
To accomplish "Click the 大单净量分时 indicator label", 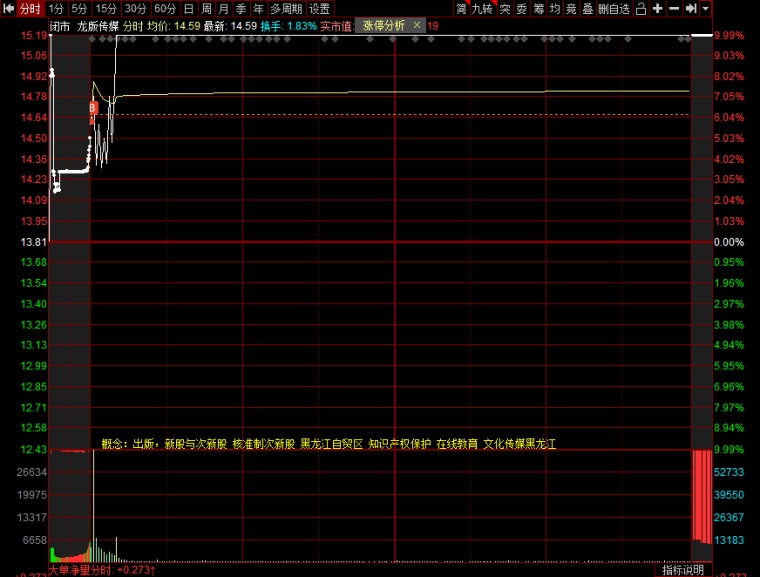I will coord(80,570).
